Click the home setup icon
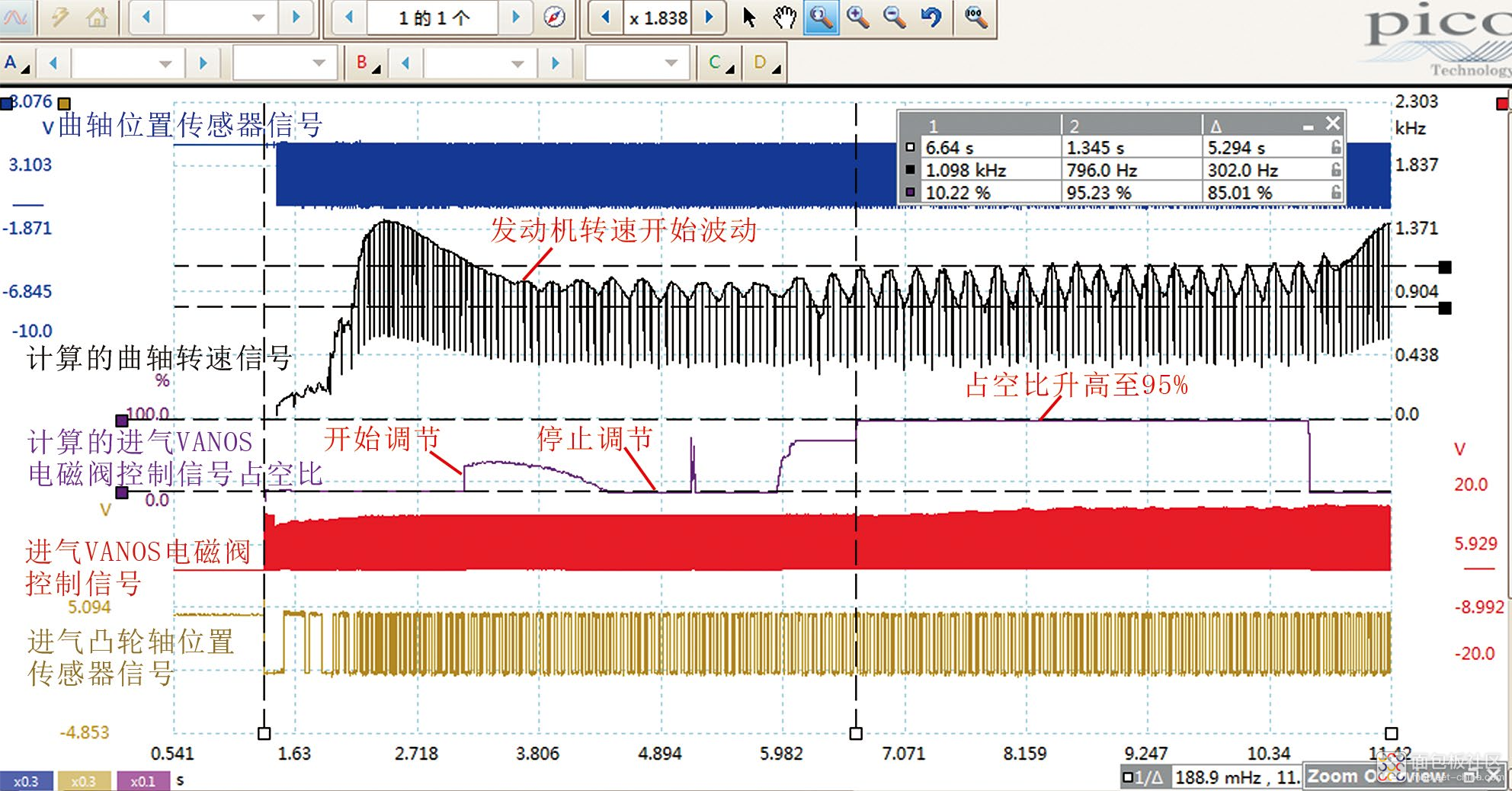The width and height of the screenshot is (1512, 791). [97, 17]
